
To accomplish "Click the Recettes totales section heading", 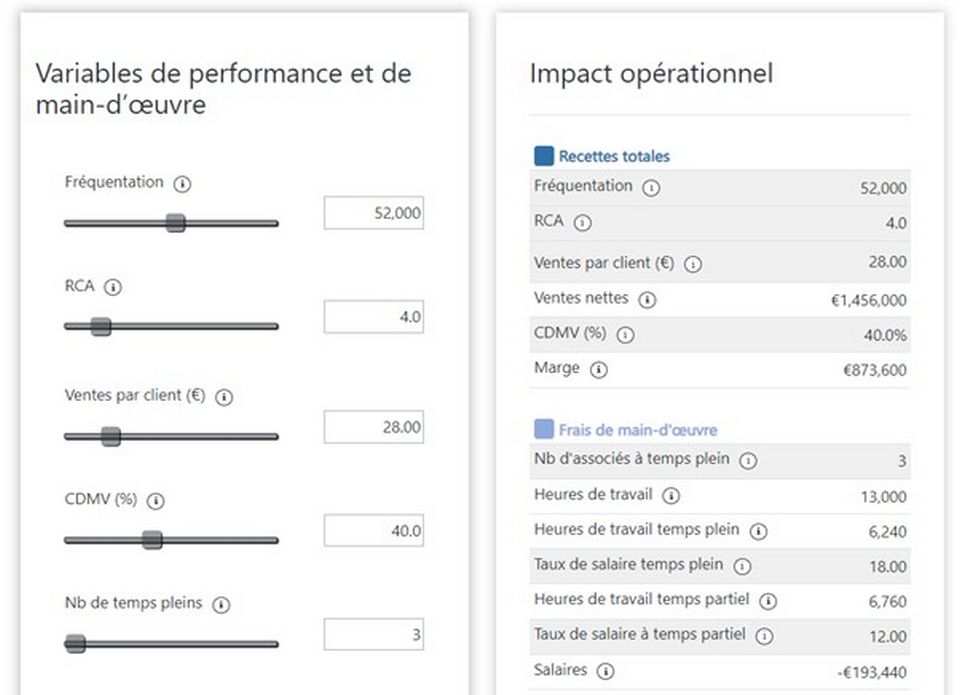I will click(x=614, y=156).
